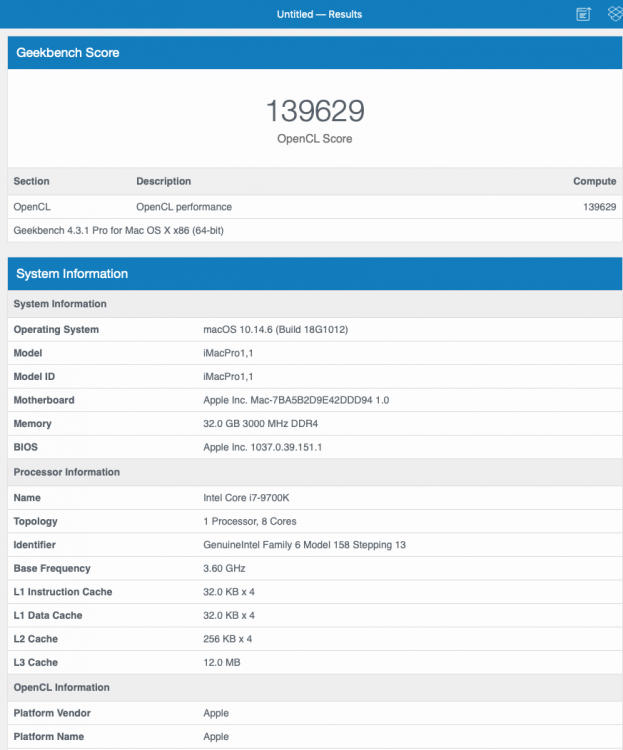This screenshot has width=623, height=750.
Task: Click the Dropbox icon in title bar
Action: (615, 13)
